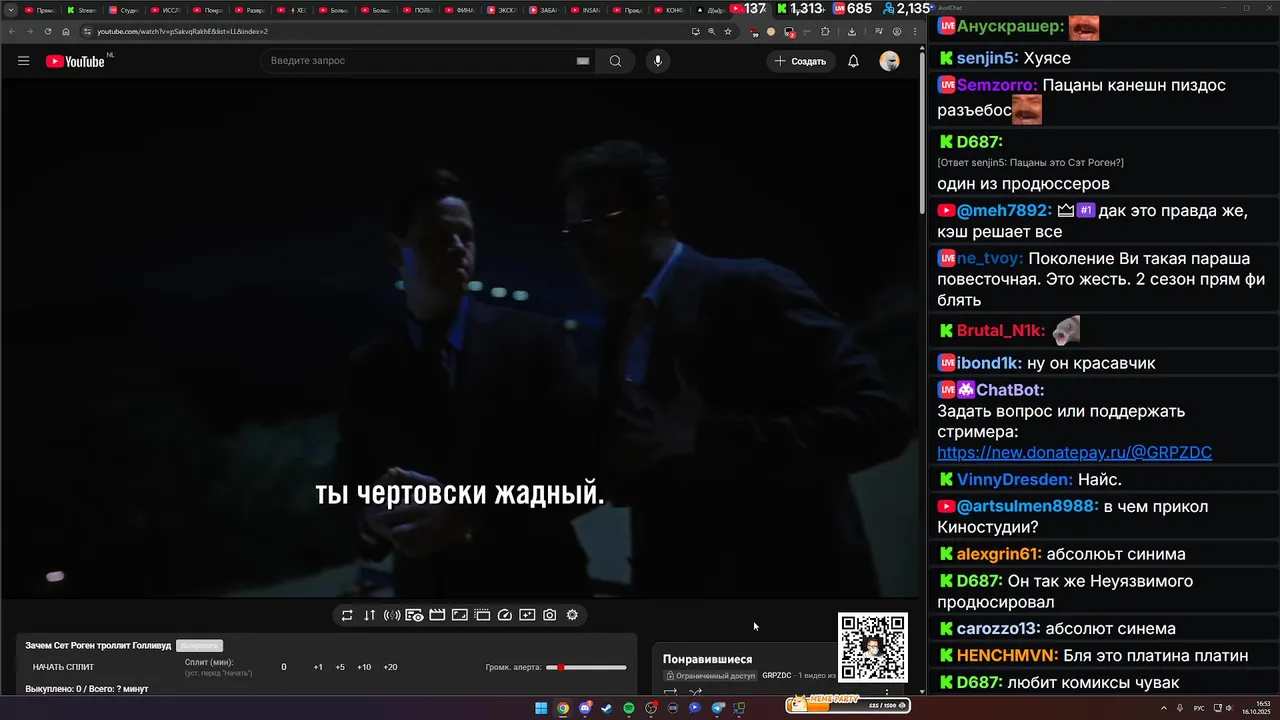
Task: Open Spotify from the taskbar
Action: [629, 708]
